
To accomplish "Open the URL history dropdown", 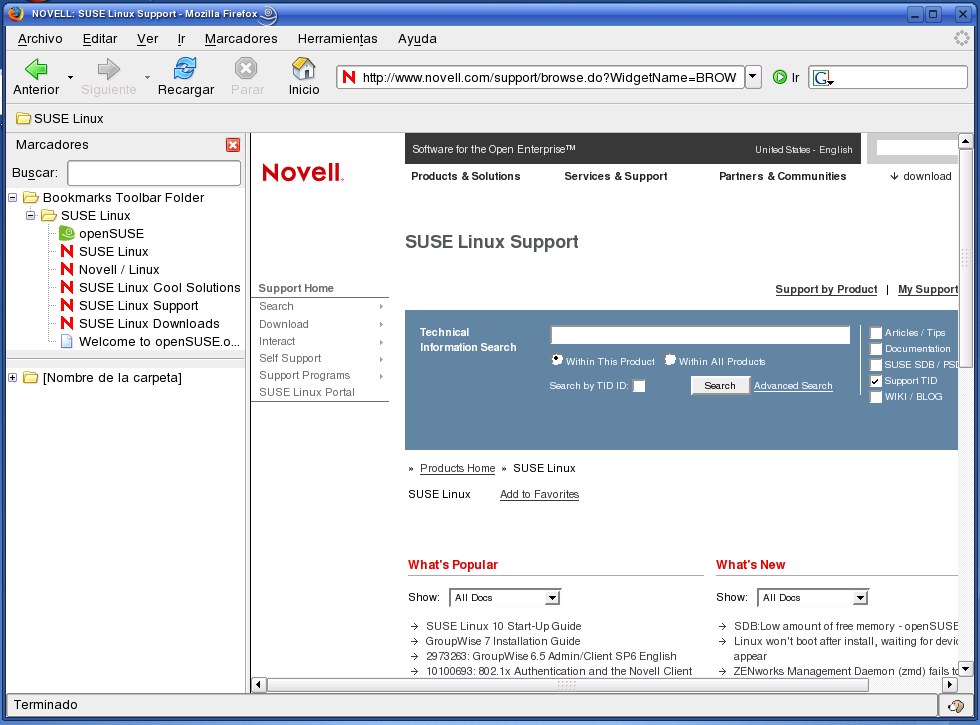I will click(x=753, y=78).
